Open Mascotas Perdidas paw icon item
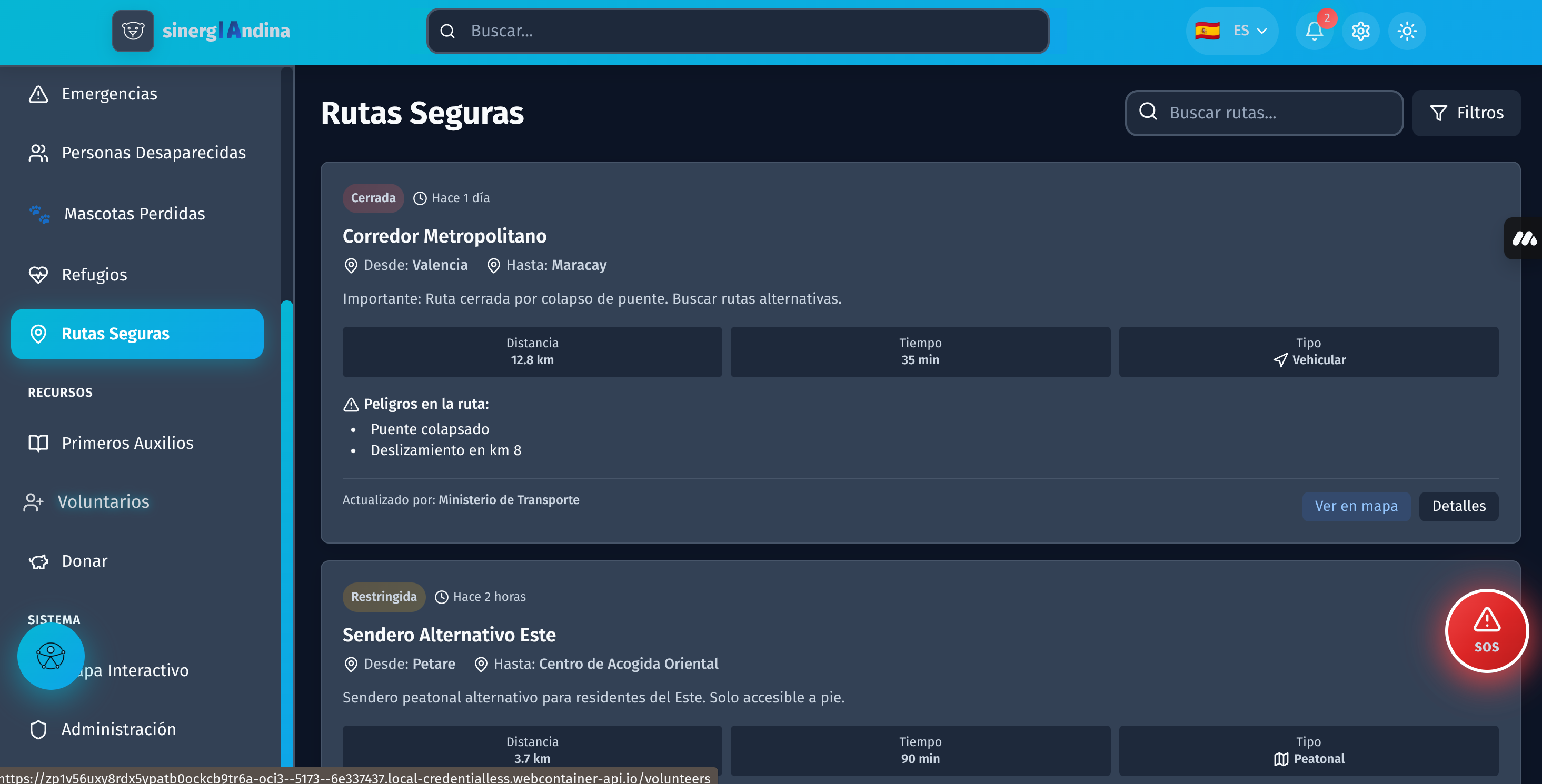The image size is (1542, 784). pyautogui.click(x=134, y=214)
